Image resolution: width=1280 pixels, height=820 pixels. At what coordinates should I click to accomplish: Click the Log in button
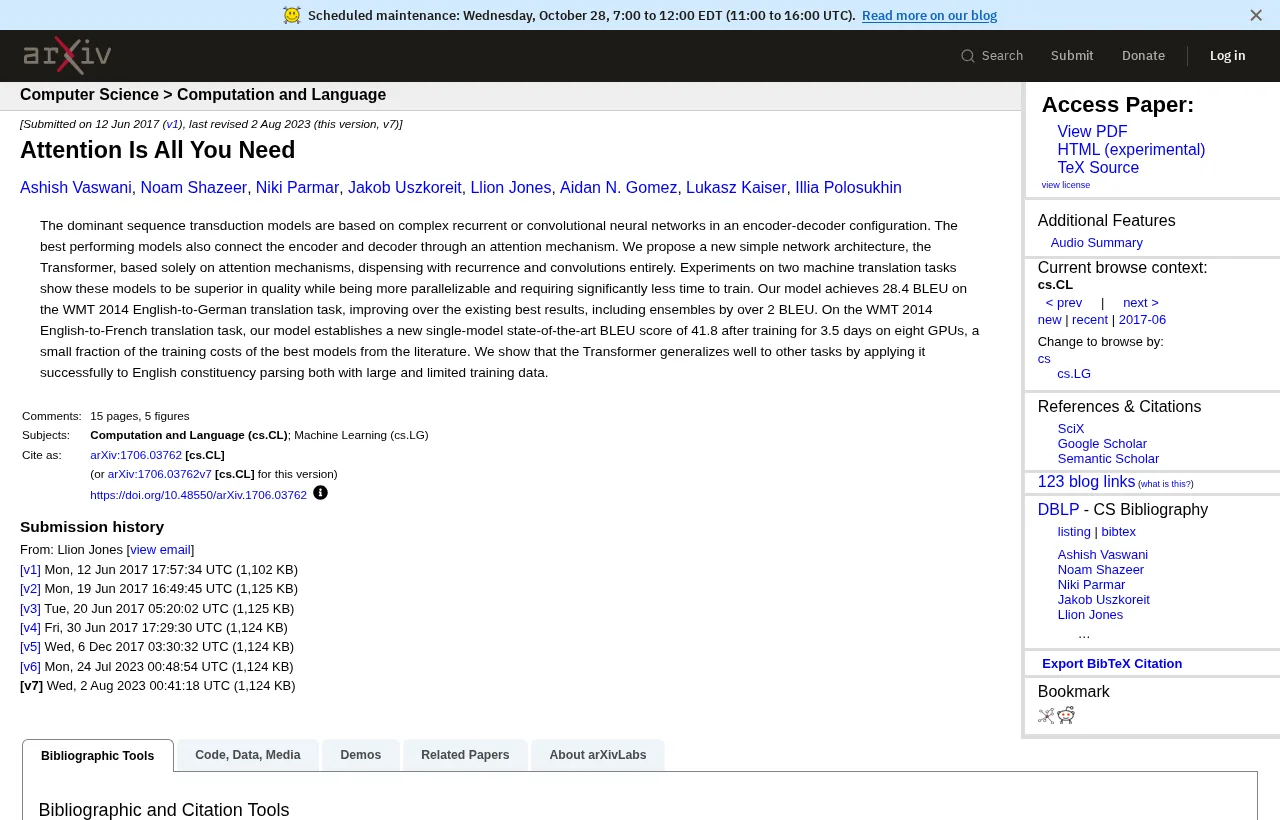point(1228,56)
